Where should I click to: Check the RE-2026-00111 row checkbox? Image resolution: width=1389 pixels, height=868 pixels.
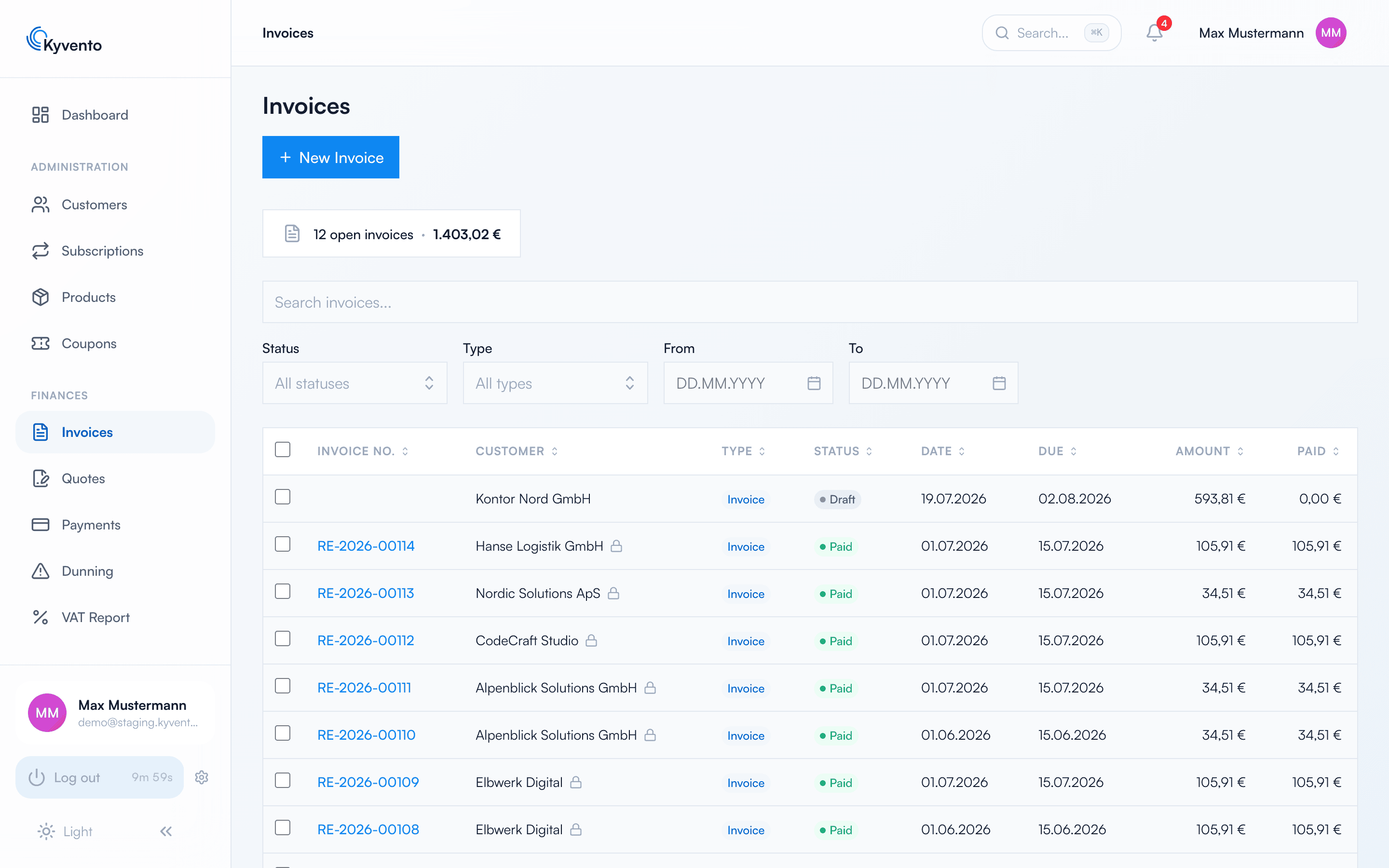point(283,686)
